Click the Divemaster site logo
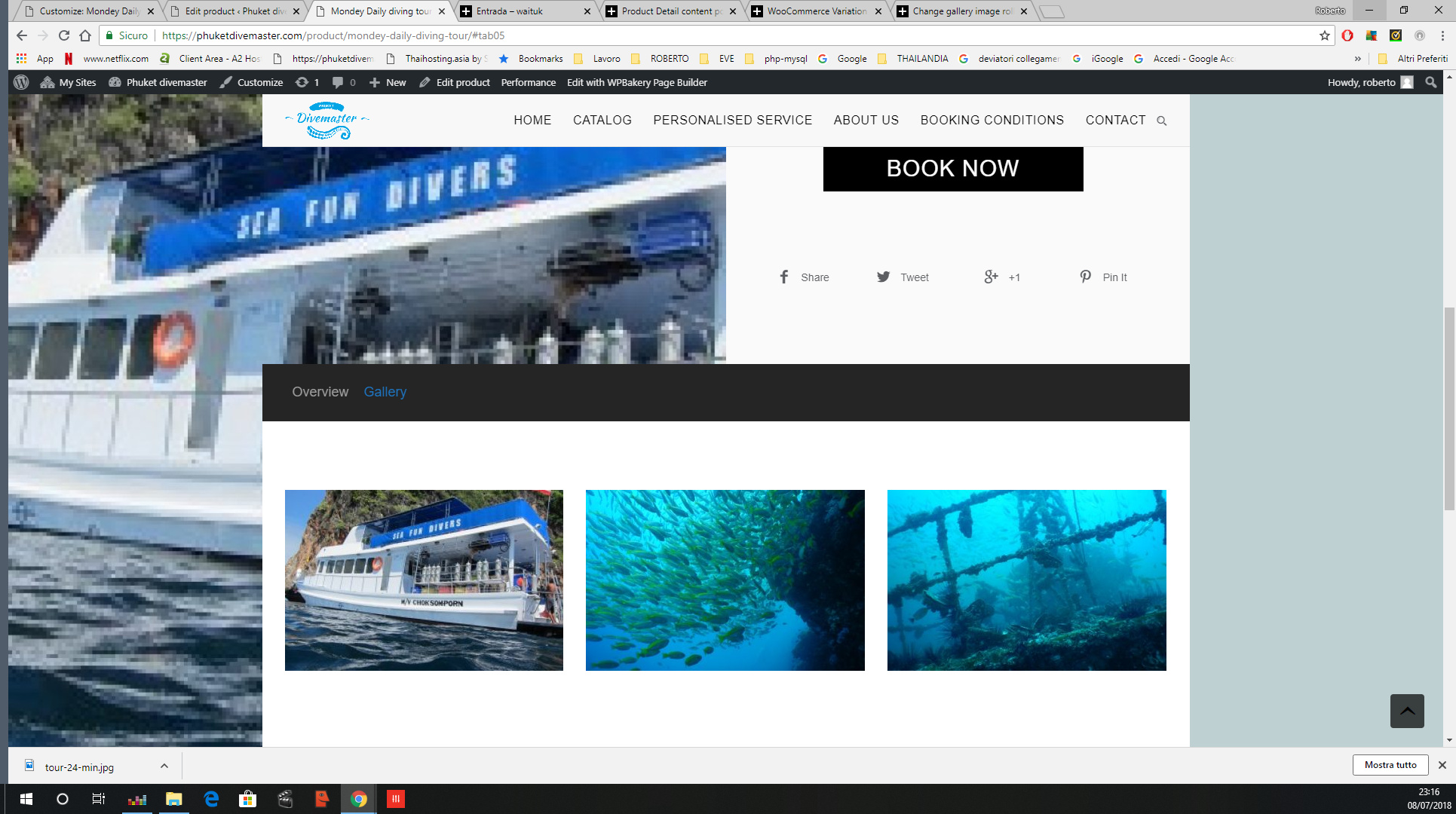 [327, 121]
